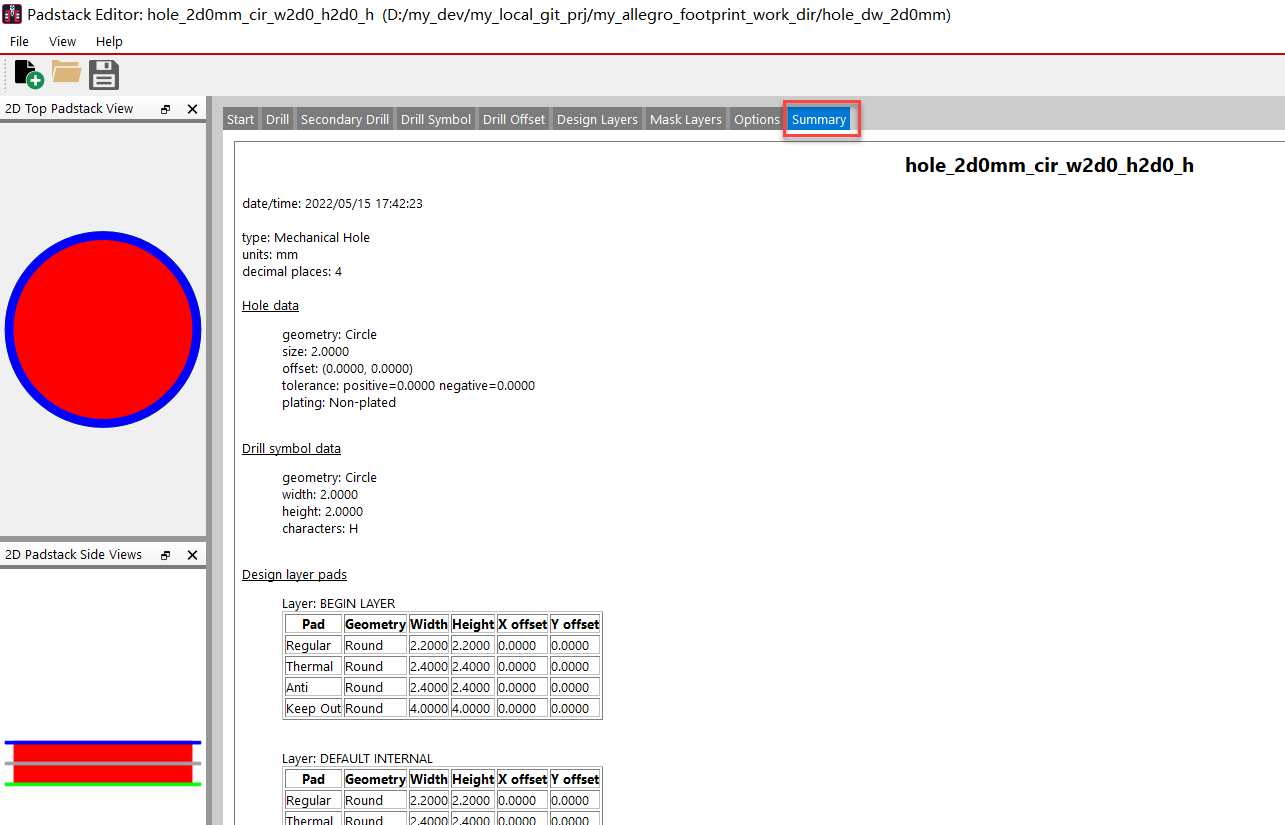
Task: Switch to the Start tab
Action: pos(240,119)
